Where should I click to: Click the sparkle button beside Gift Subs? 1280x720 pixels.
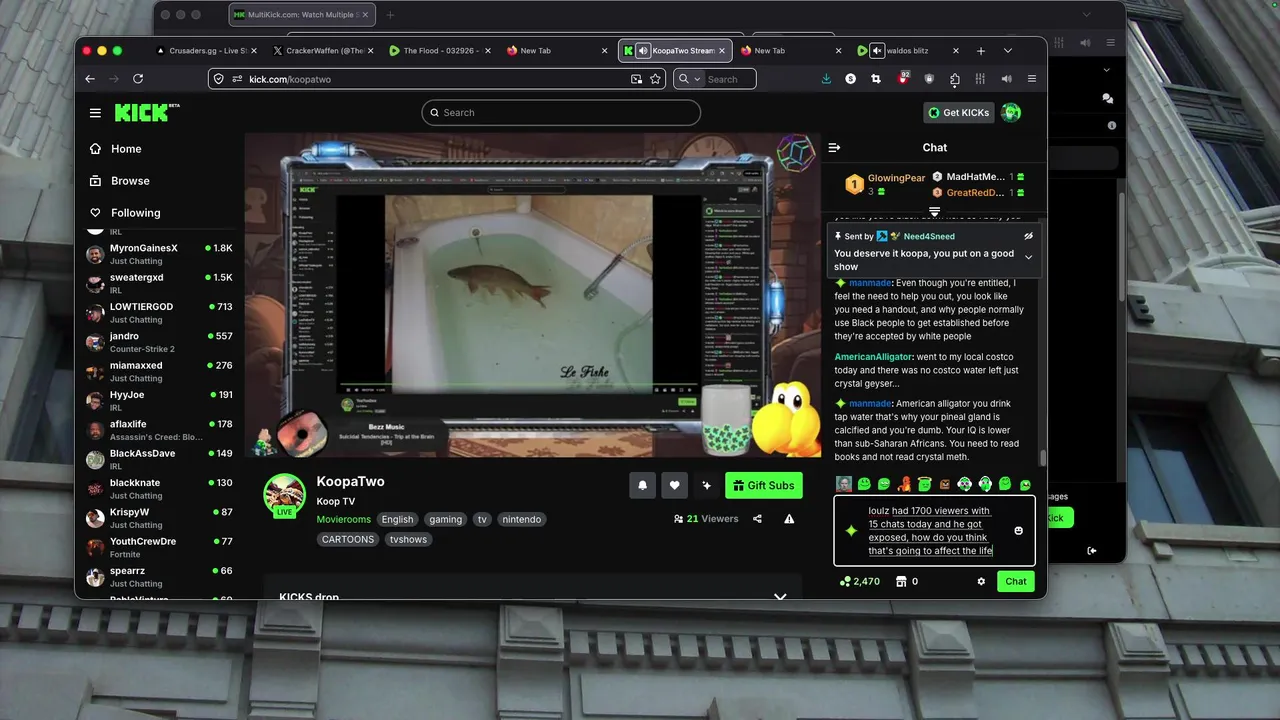click(x=706, y=485)
